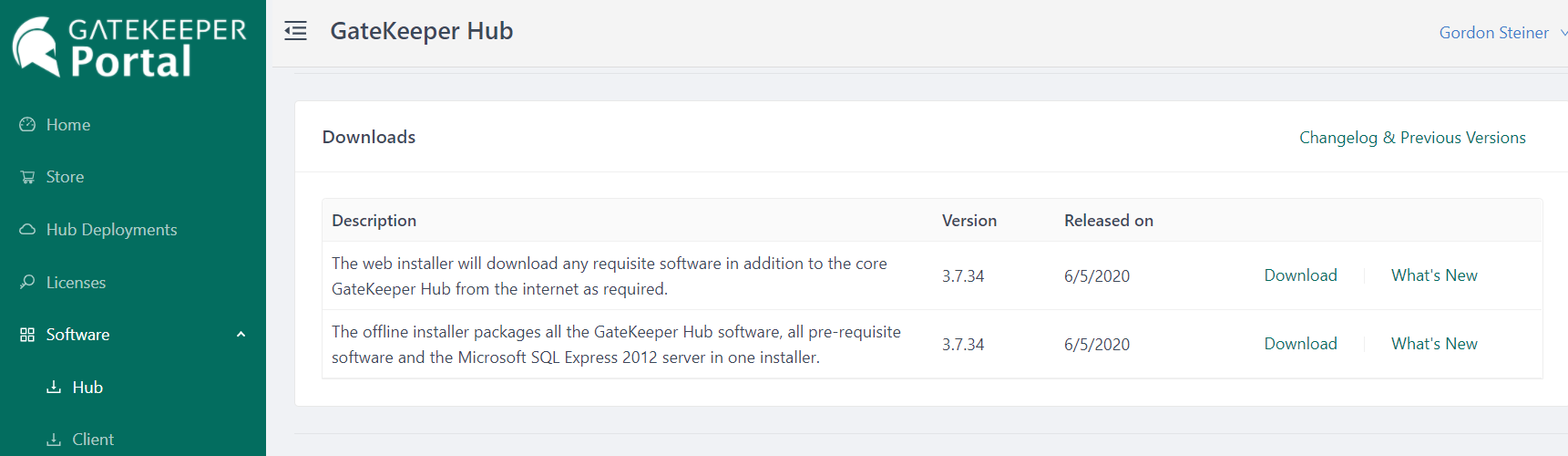Click the Licenses key icon
Image resolution: width=1568 pixels, height=456 pixels.
[x=27, y=283]
